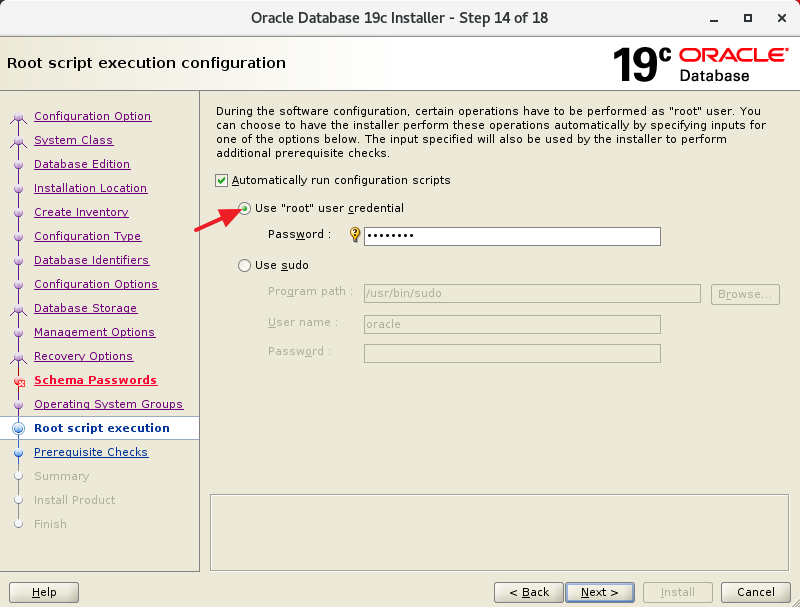Viewport: 800px width, 607px height.
Task: Click the root Password input field
Action: point(512,236)
